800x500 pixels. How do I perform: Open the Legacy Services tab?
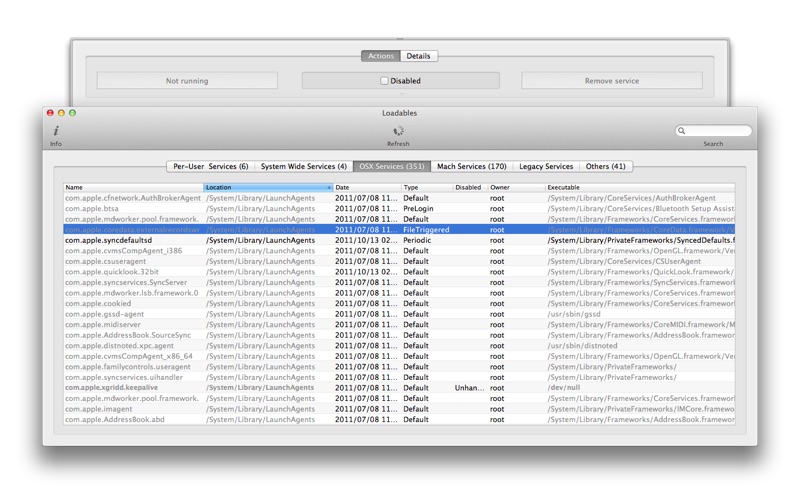coord(546,166)
